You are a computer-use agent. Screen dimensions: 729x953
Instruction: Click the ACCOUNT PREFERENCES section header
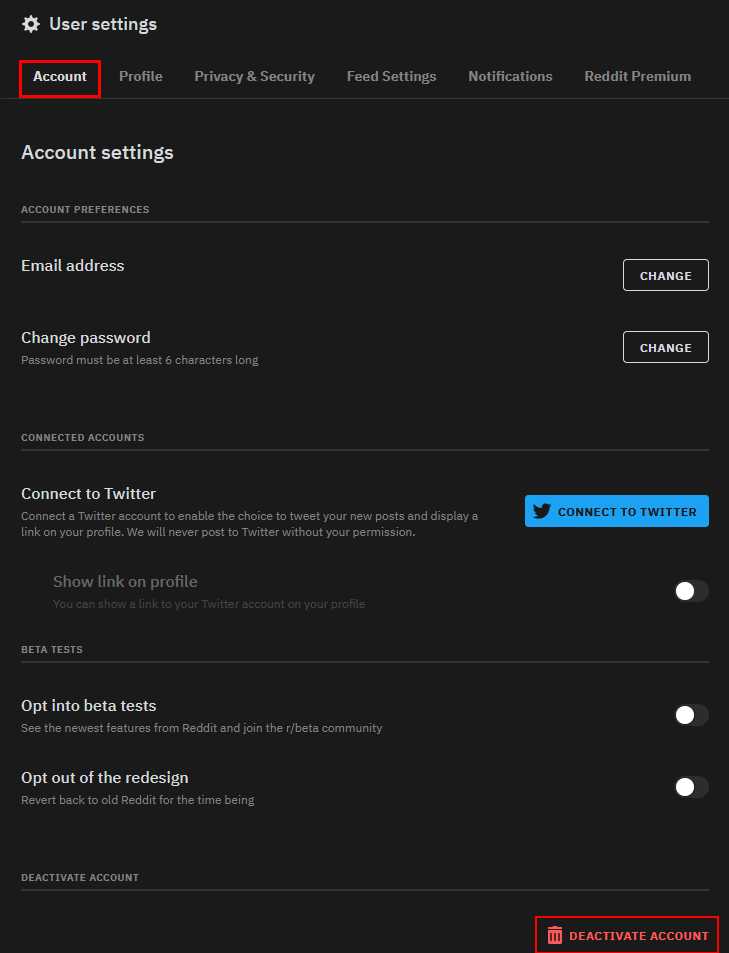pos(85,210)
